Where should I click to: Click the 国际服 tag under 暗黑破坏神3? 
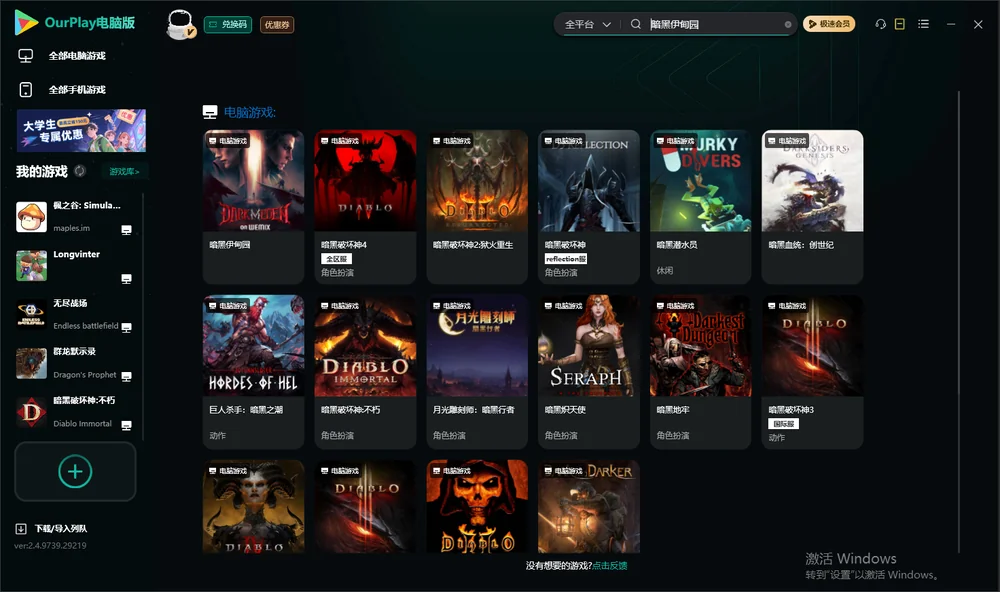(784, 424)
